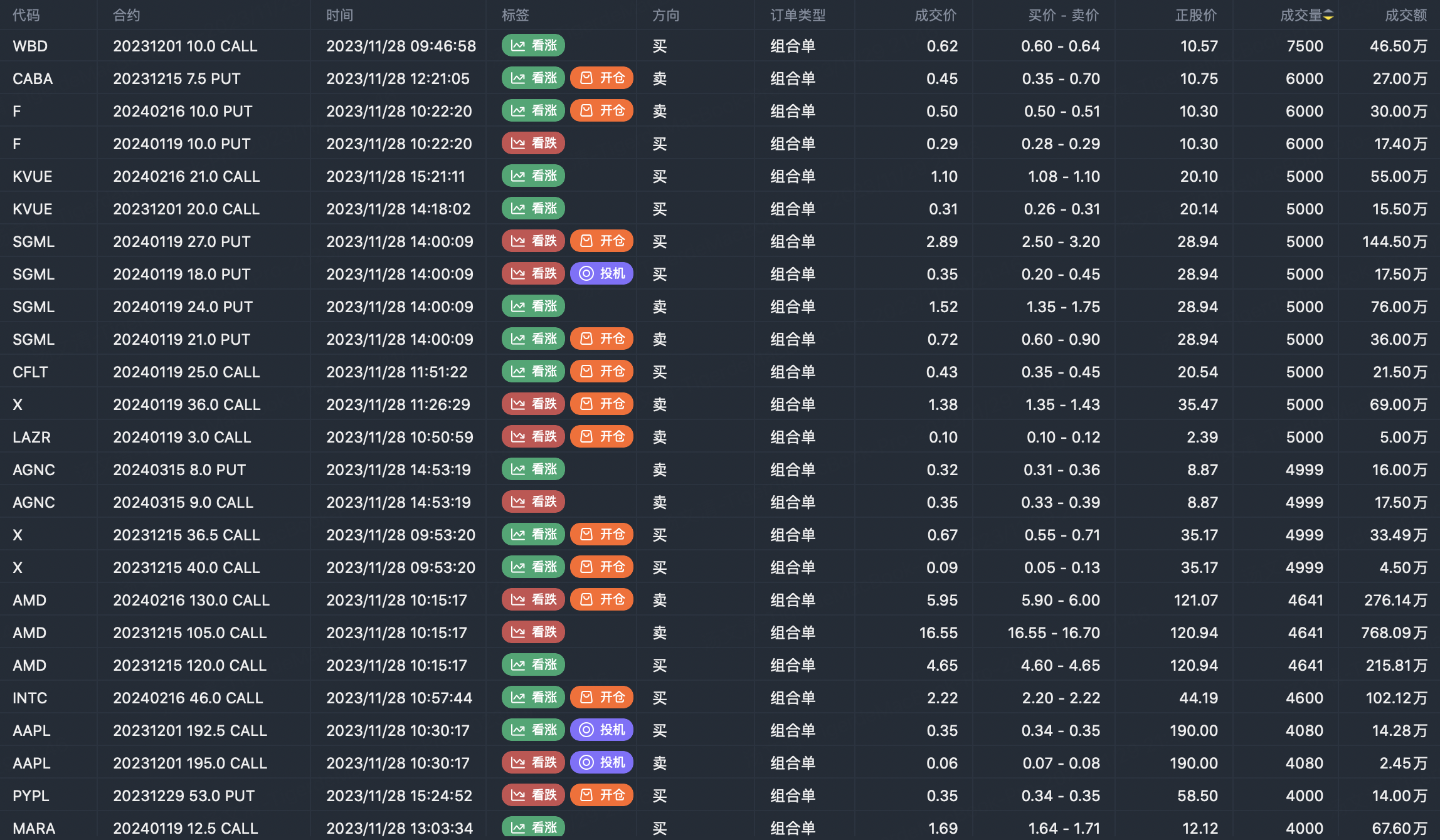
Task: Sort by the 时间 column header
Action: click(339, 16)
